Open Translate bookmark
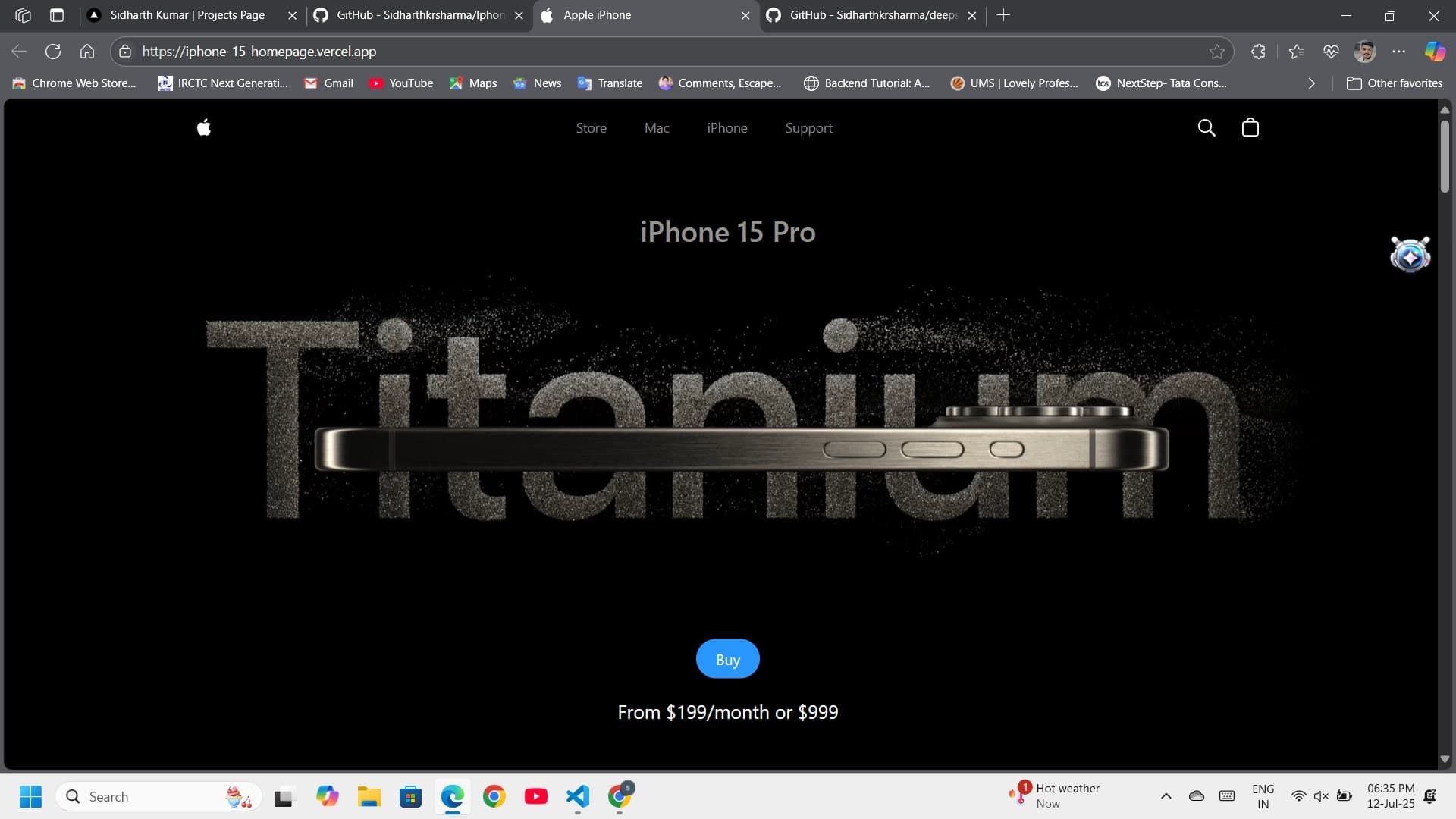The image size is (1456, 819). tap(610, 83)
